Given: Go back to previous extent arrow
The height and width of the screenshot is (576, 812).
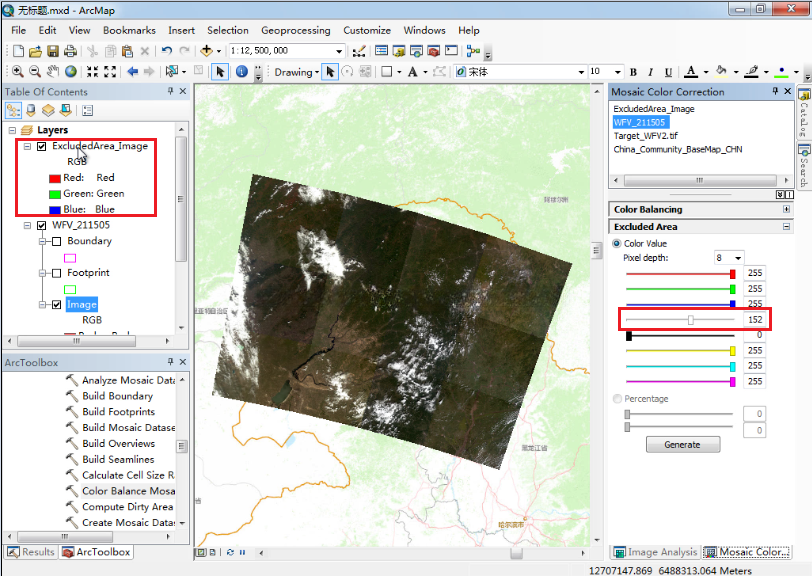Looking at the screenshot, I should click(x=132, y=72).
